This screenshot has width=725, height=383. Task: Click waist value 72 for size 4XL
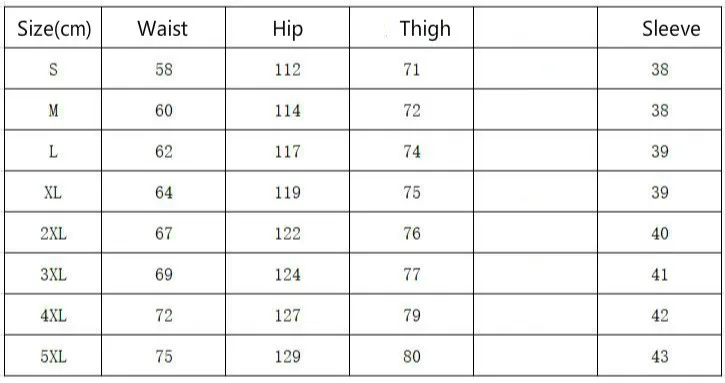coord(164,315)
